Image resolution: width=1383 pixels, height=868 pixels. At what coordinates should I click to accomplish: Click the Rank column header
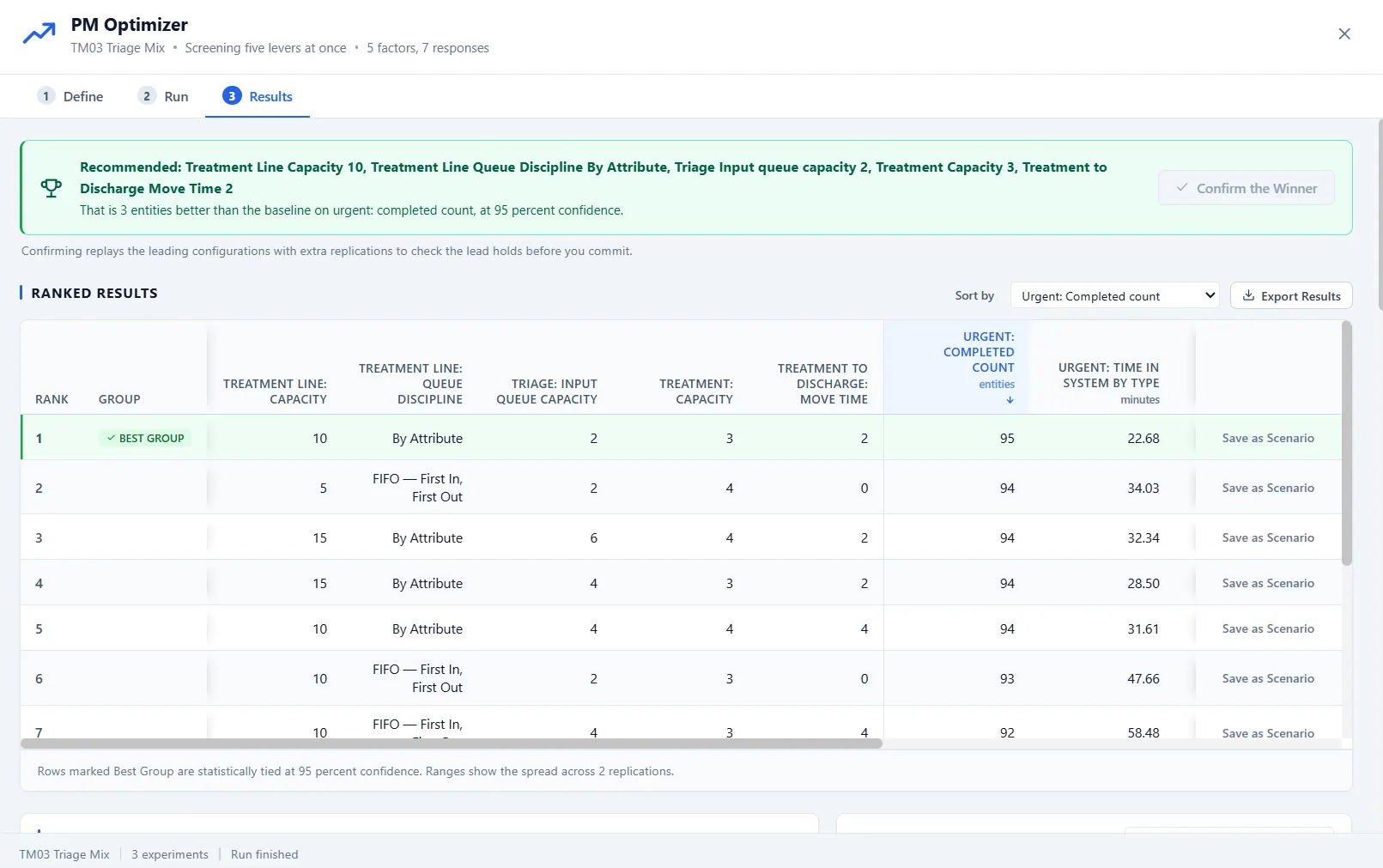click(52, 399)
